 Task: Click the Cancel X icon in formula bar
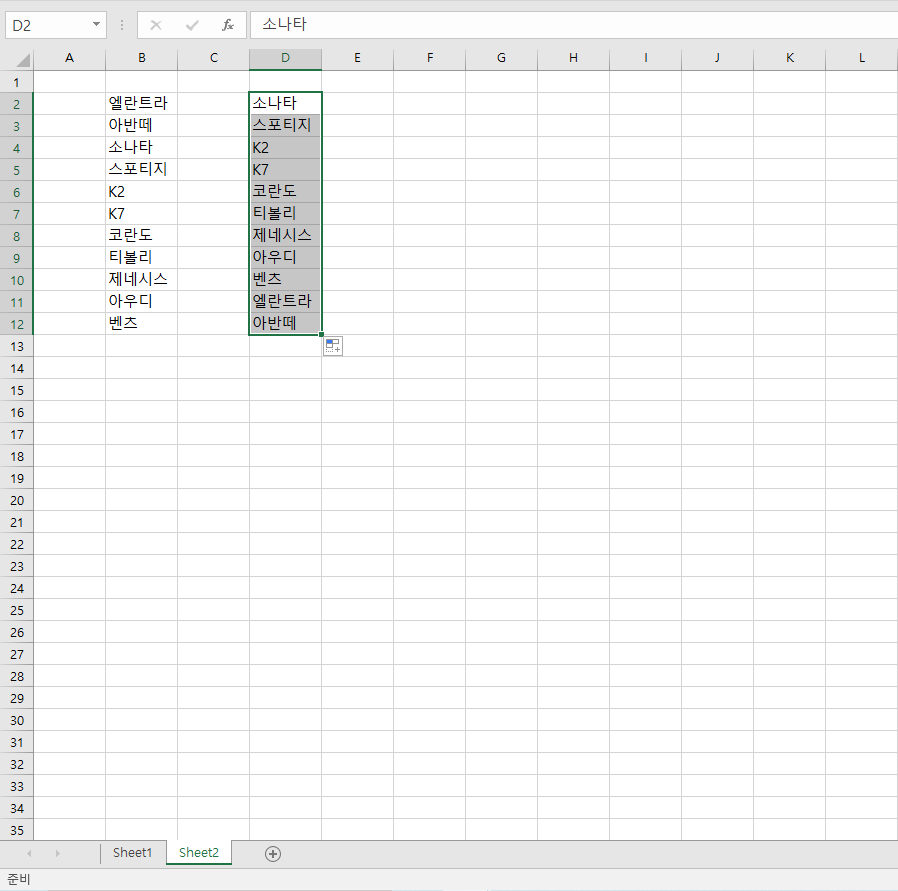tap(156, 25)
